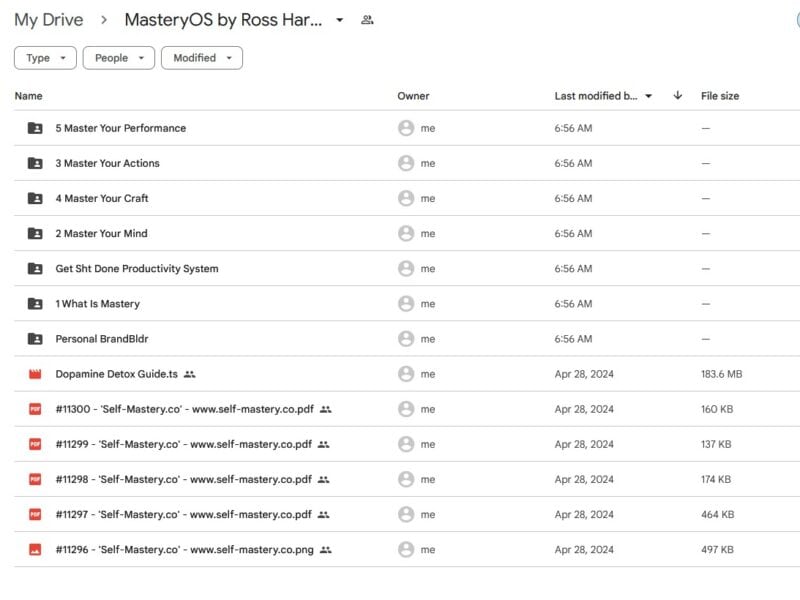Click the Owner column header
800x600 pixels.
pyautogui.click(x=413, y=96)
